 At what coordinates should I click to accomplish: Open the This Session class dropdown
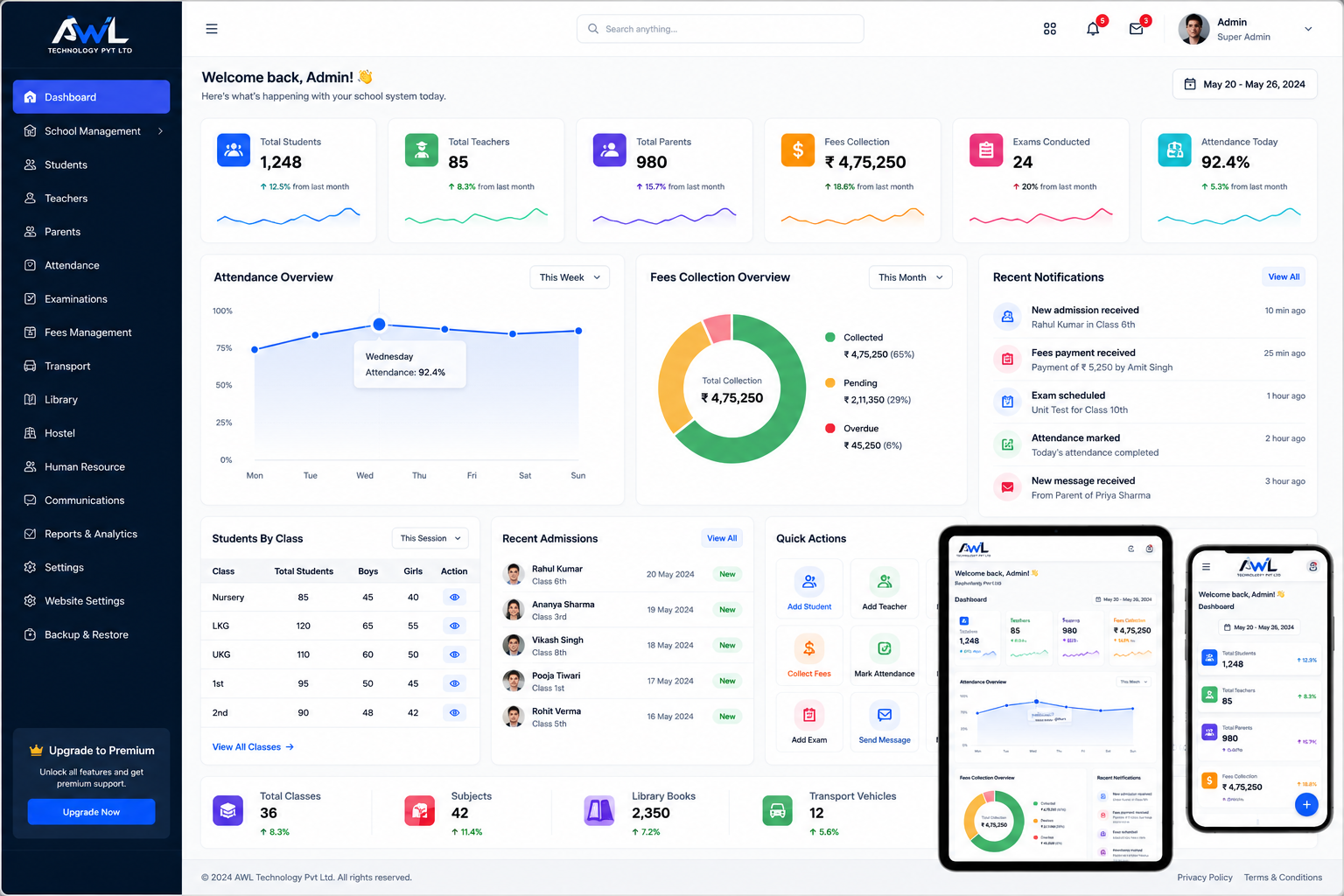(x=430, y=538)
